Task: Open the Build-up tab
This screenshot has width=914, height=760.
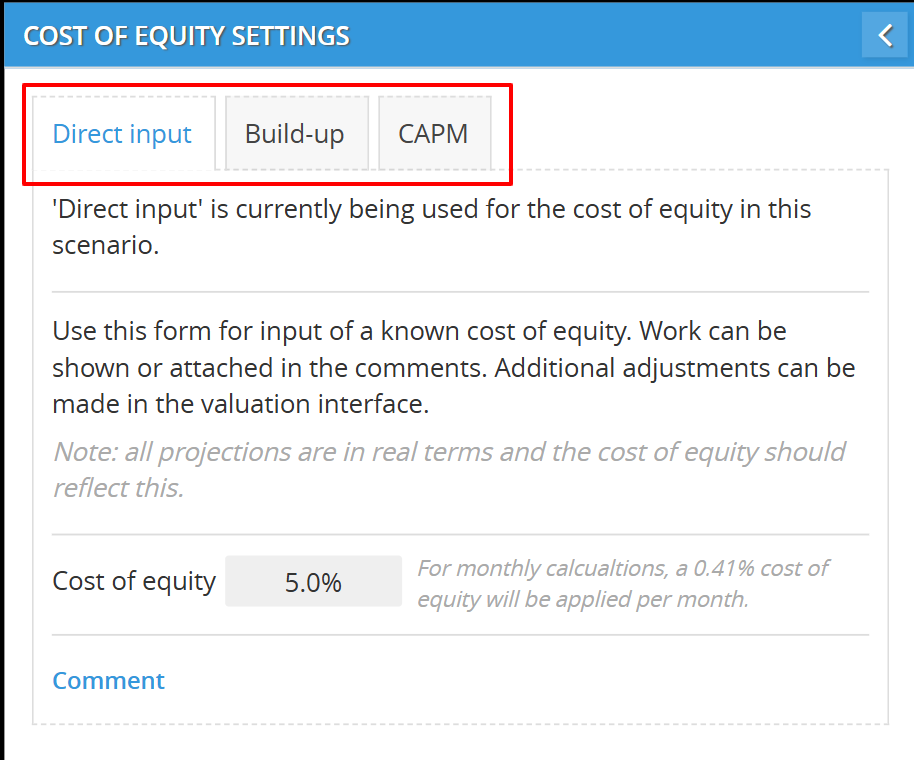Action: (296, 134)
